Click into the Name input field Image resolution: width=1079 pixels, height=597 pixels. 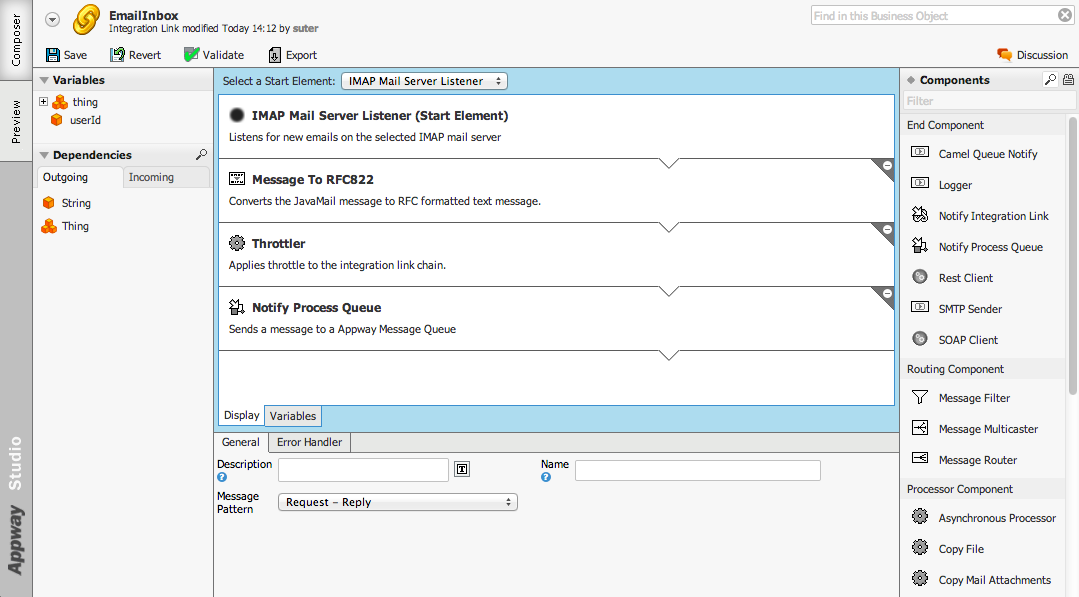698,470
